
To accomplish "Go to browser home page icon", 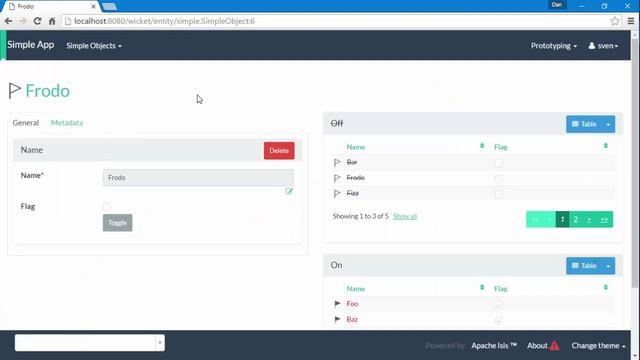I will coord(52,21).
